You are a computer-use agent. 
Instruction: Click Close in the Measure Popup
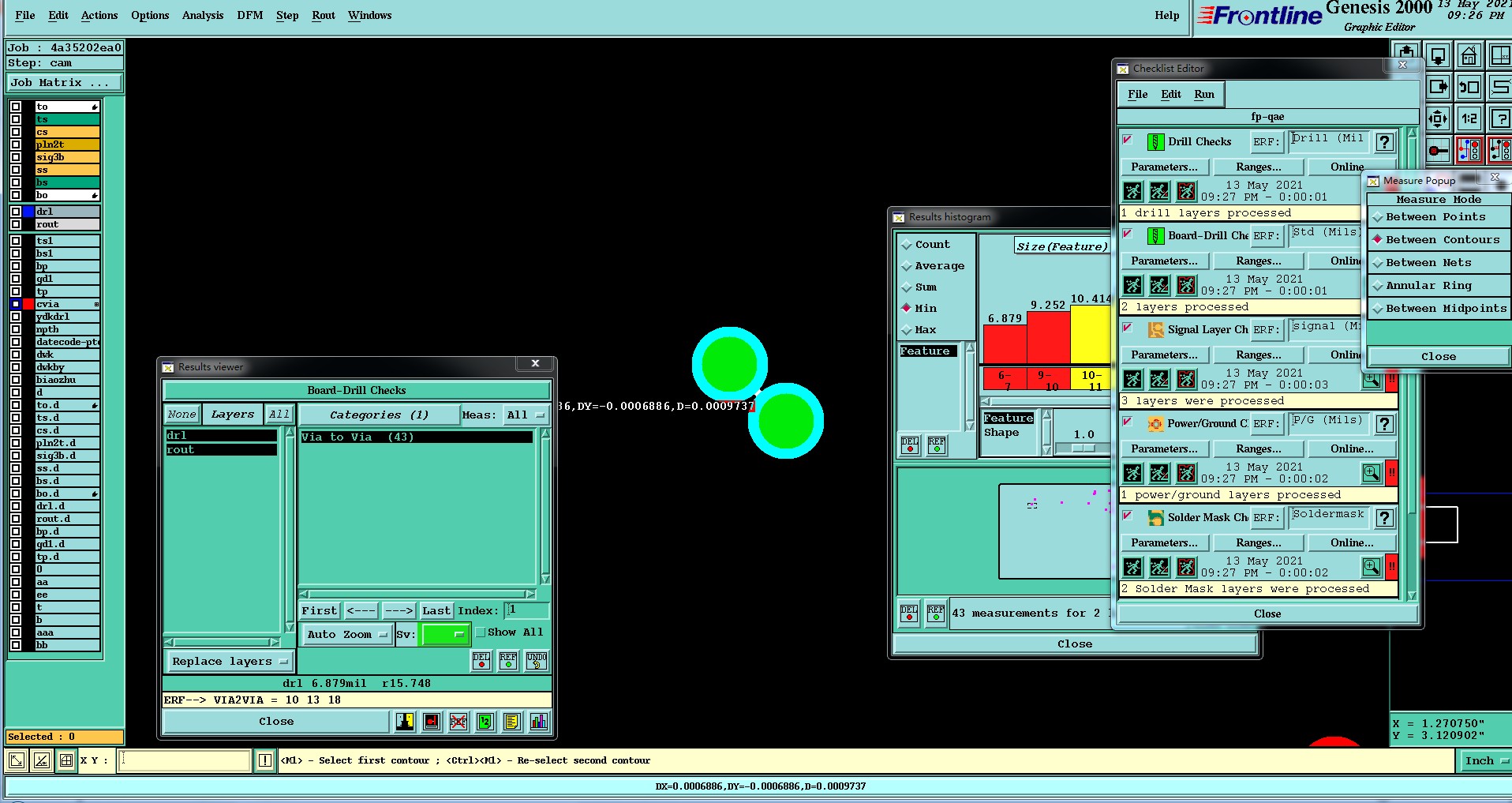pyautogui.click(x=1438, y=356)
